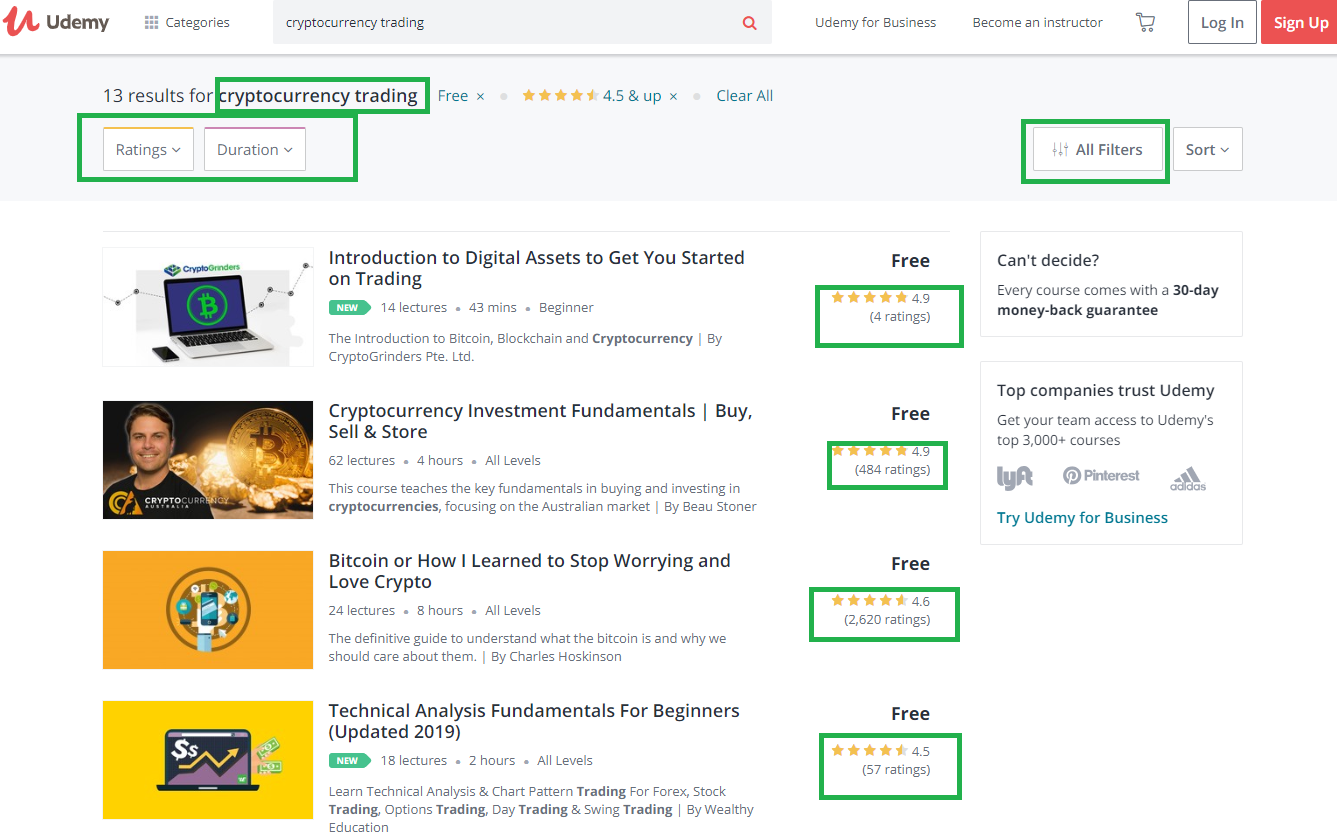This screenshot has width=1337, height=835.
Task: Click "Top companies trust Udemy" heading
Action: [x=1106, y=390]
